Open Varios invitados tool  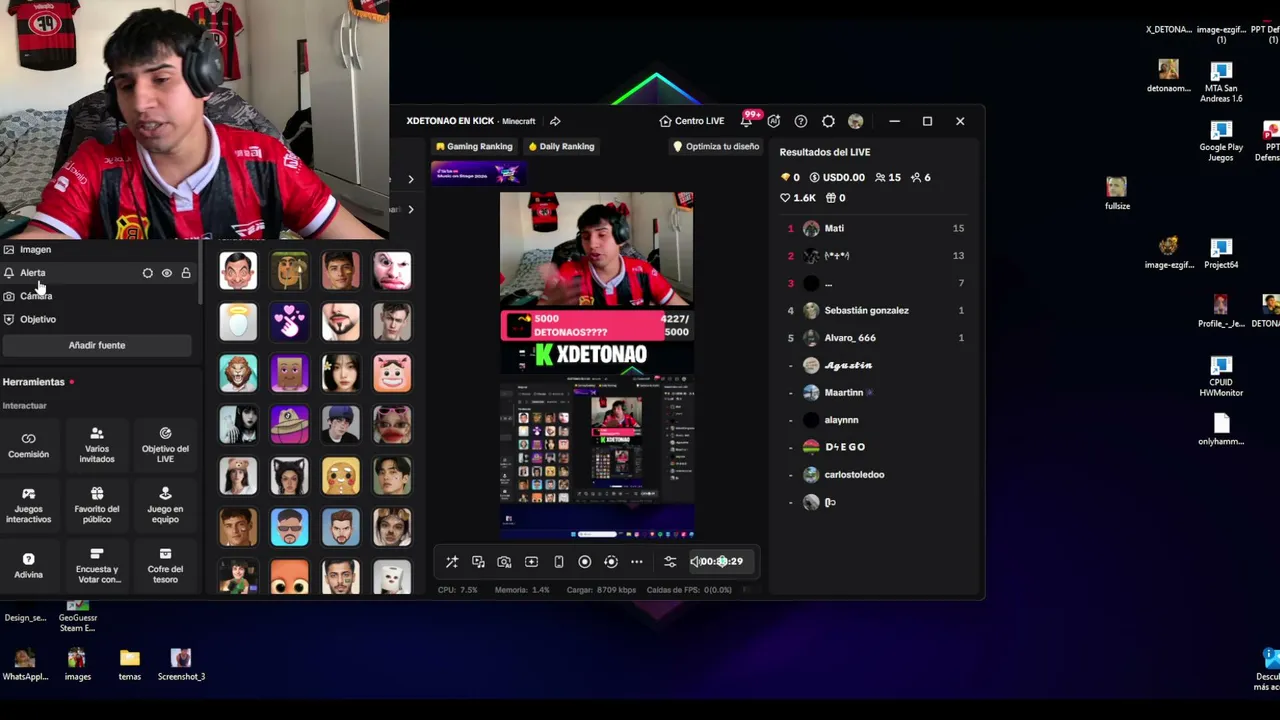tap(97, 446)
